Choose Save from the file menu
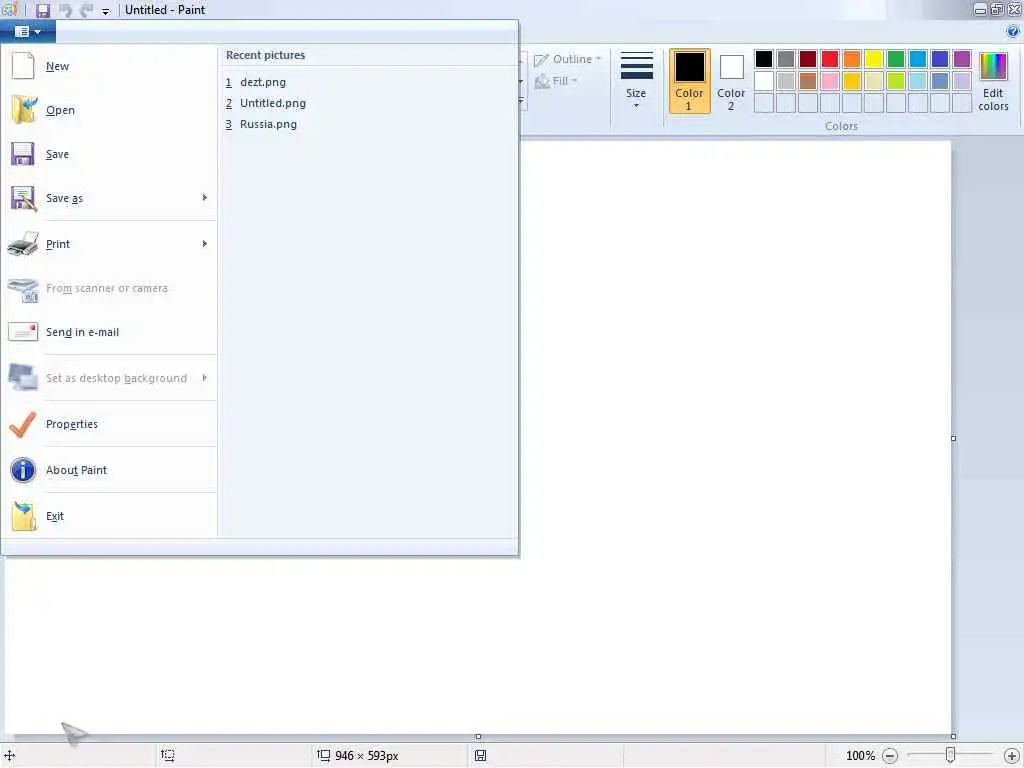 coord(109,154)
